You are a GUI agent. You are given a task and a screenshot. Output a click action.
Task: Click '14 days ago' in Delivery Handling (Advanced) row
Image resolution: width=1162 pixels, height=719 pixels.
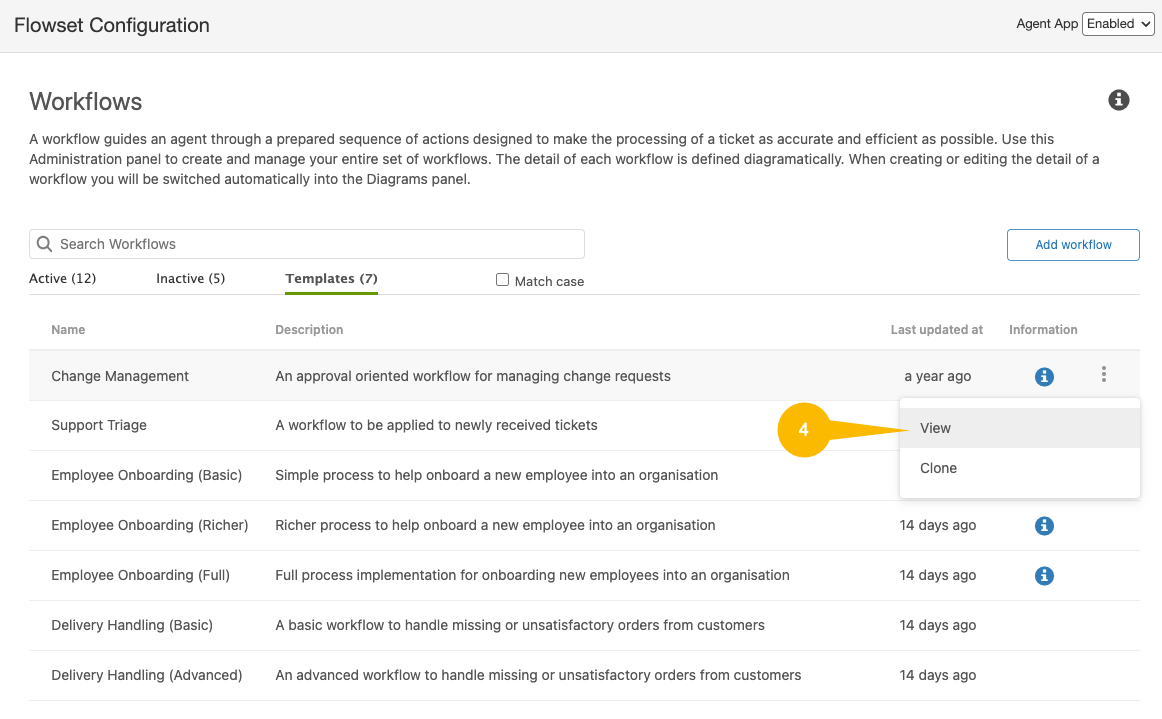[937, 676]
